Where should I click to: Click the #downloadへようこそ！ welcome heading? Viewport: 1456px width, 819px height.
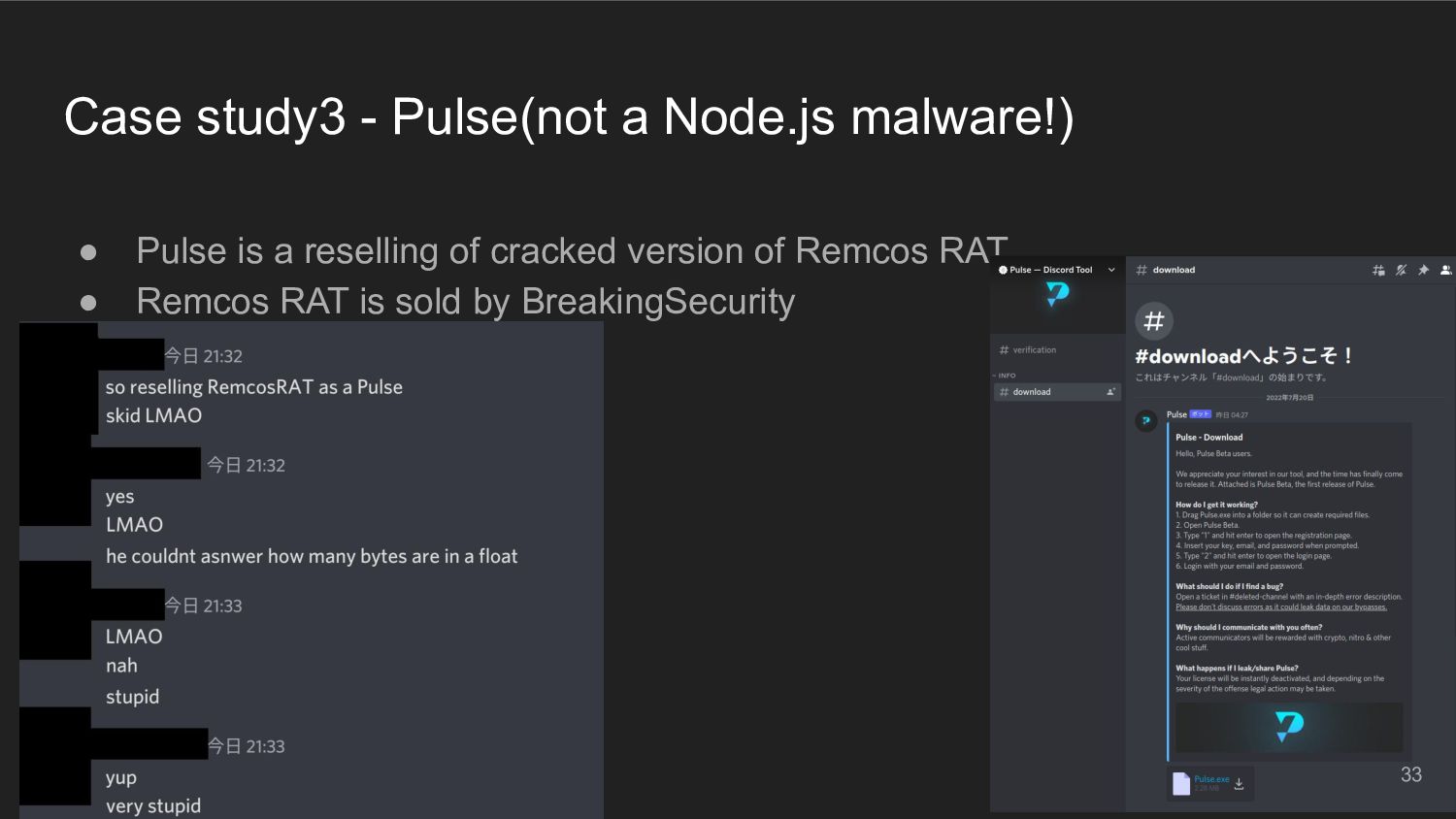point(1244,356)
